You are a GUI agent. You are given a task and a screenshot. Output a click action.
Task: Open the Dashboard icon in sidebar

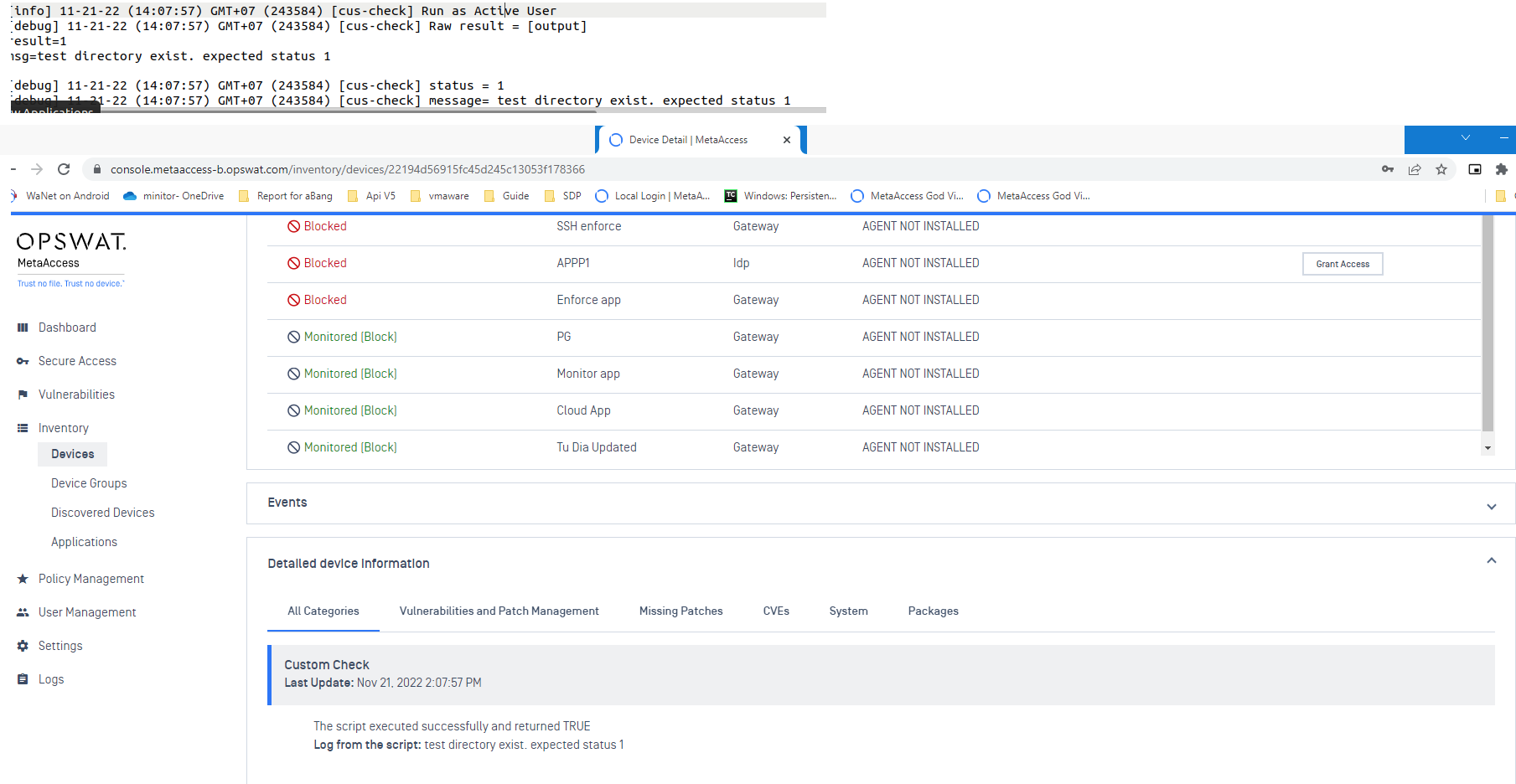(23, 328)
